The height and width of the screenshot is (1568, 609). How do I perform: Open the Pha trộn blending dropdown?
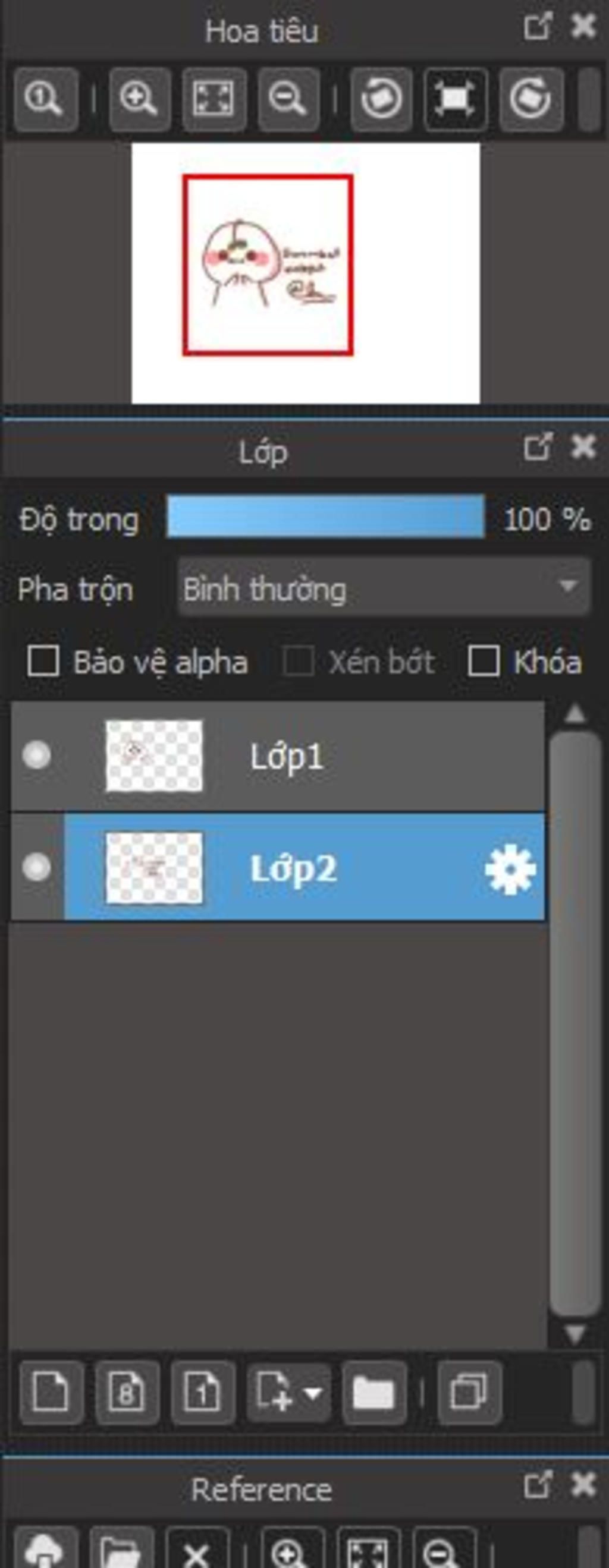pyautogui.click(x=384, y=588)
